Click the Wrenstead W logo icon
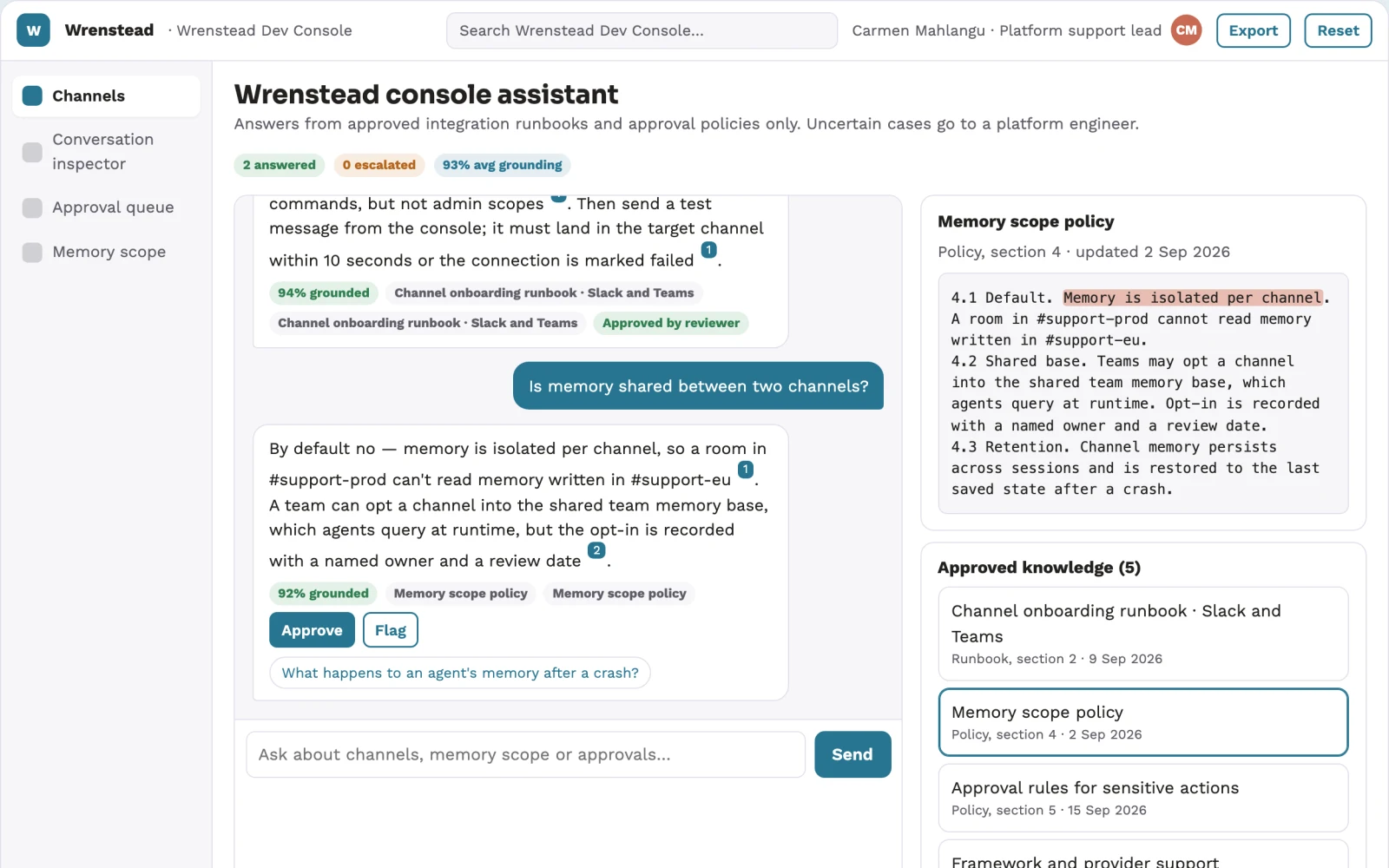The image size is (1389, 868). pos(33,30)
